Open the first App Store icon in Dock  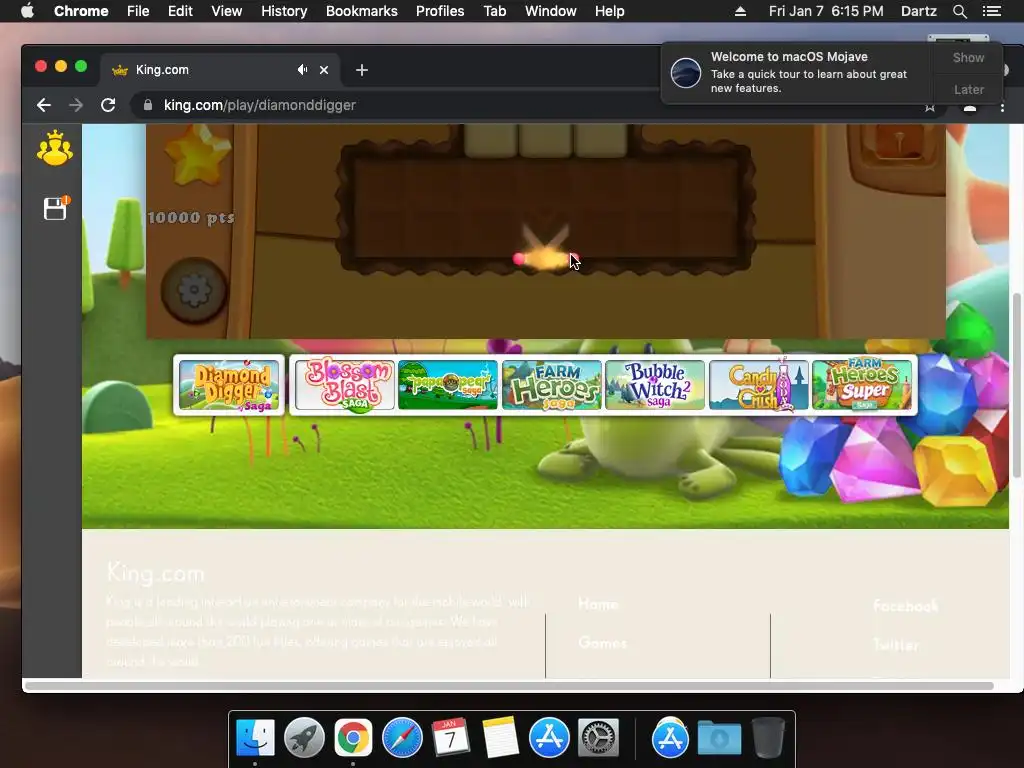[549, 737]
